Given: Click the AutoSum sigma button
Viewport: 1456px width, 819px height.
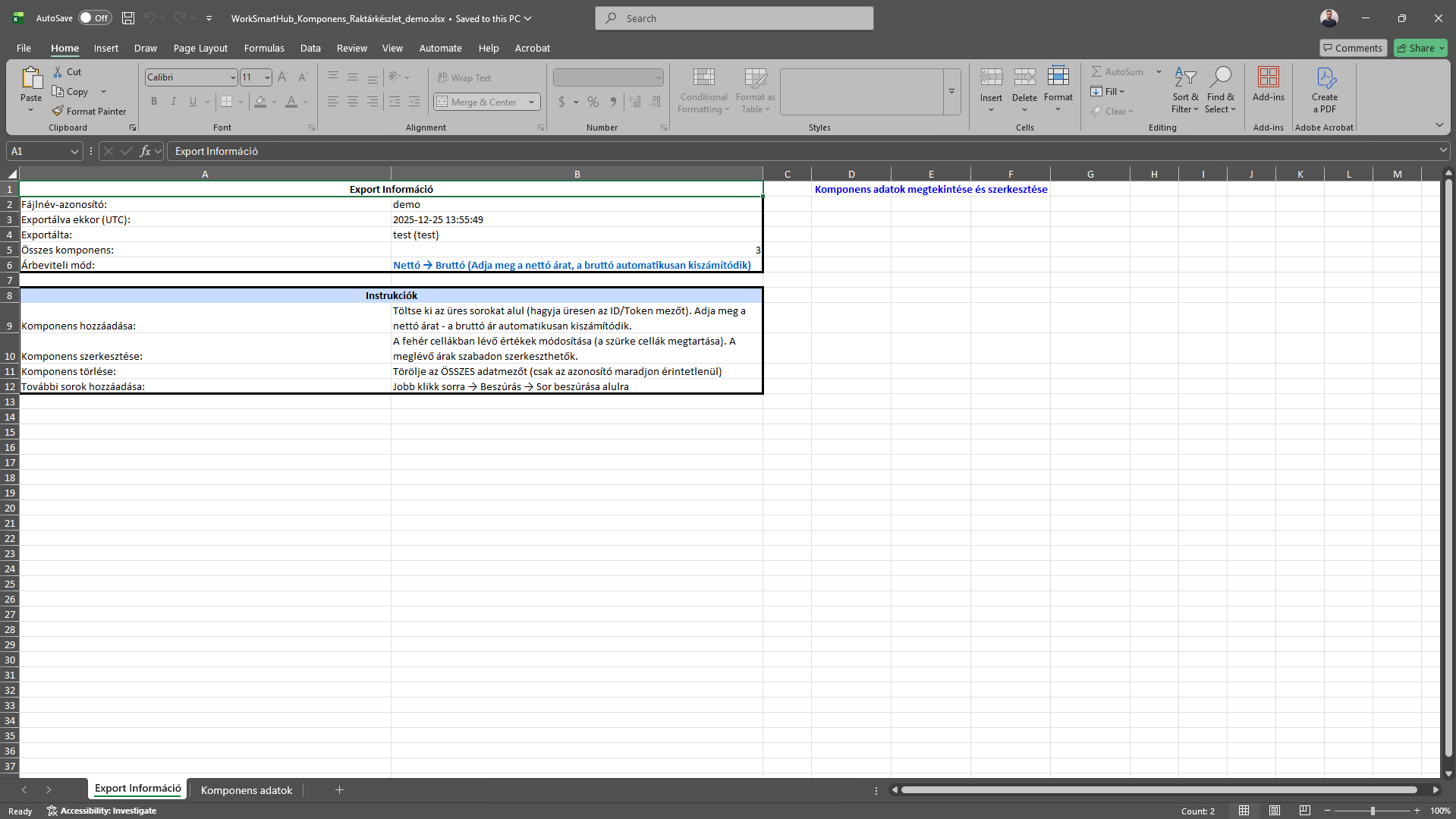Looking at the screenshot, I should point(1118,71).
